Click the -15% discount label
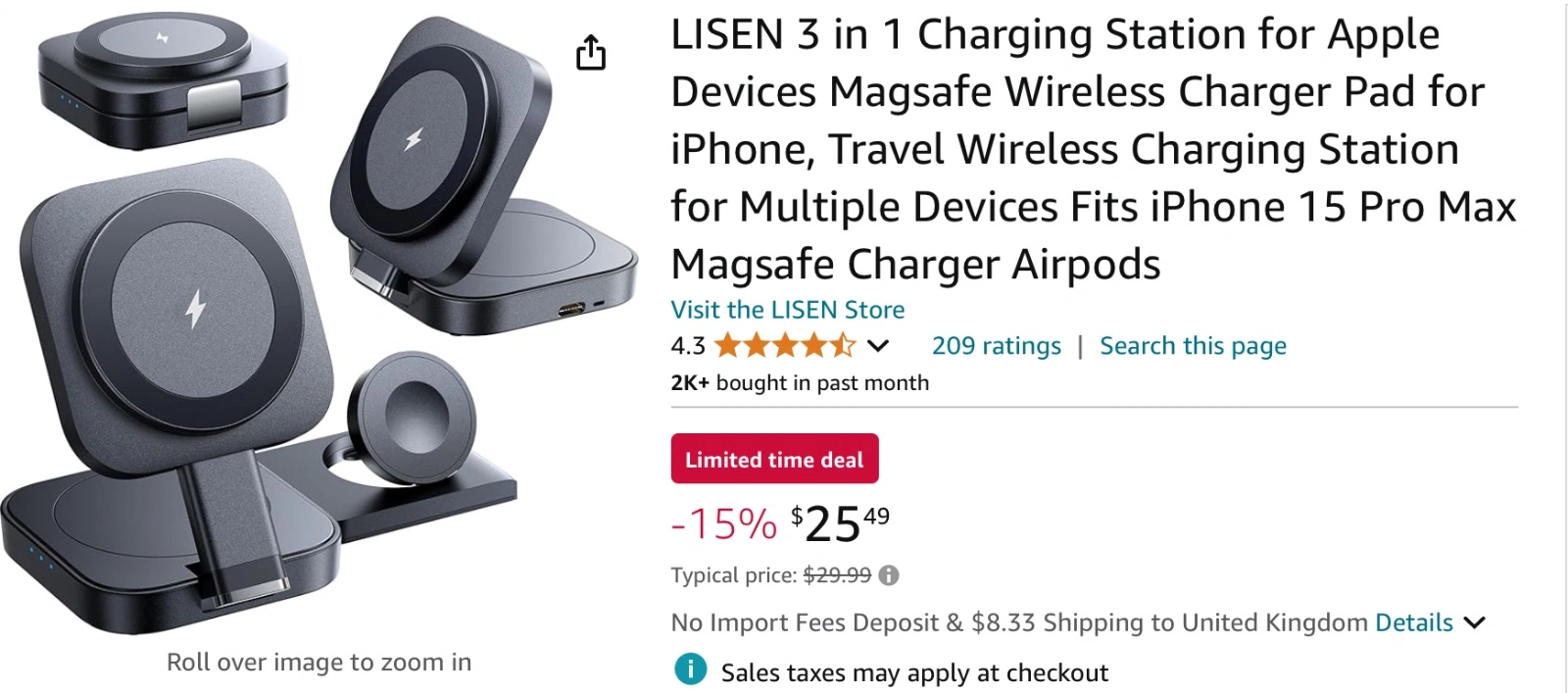This screenshot has width=1568, height=693. coord(723,524)
